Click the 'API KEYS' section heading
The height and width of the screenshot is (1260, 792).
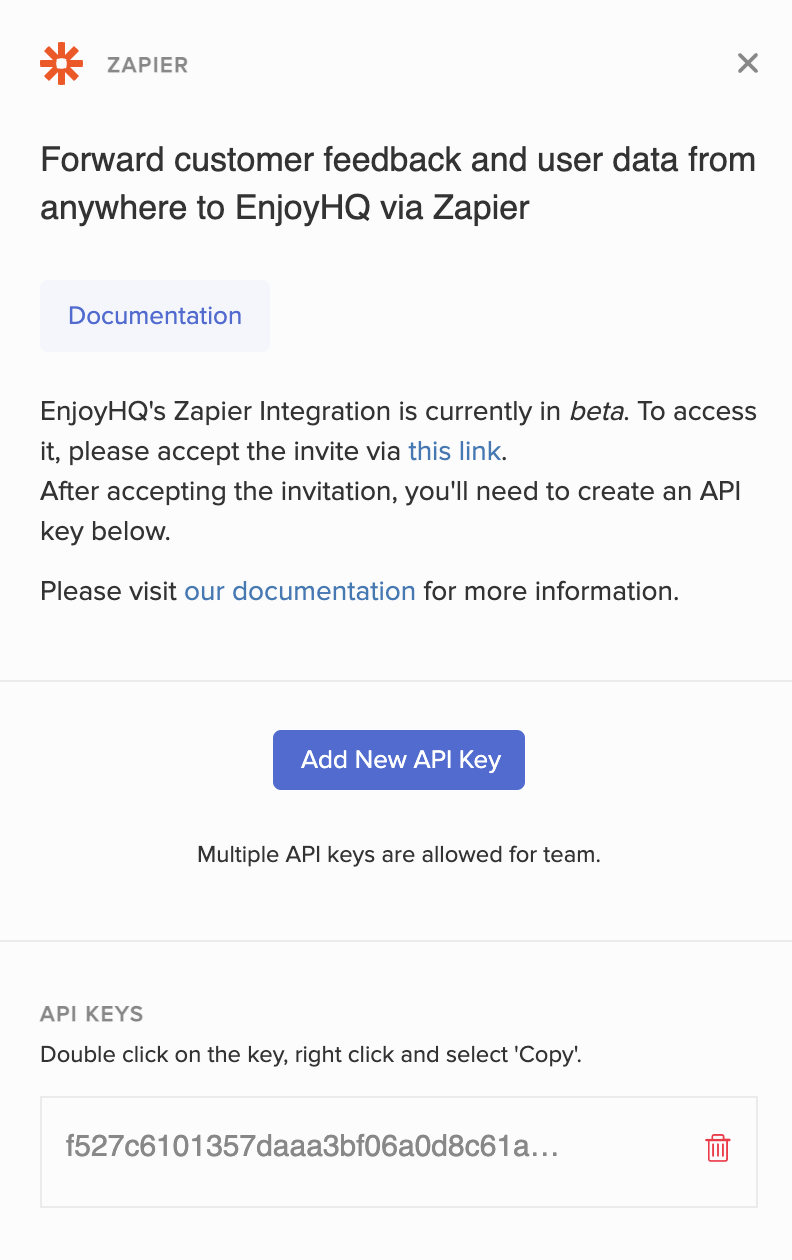pos(92,1014)
